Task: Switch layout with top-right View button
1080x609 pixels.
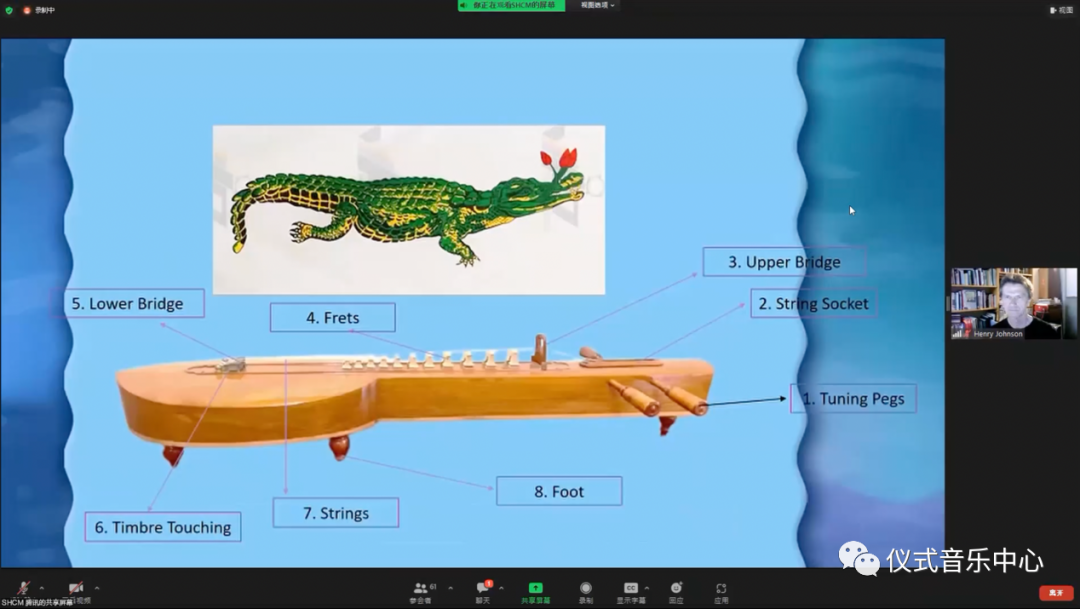Action: (1061, 10)
